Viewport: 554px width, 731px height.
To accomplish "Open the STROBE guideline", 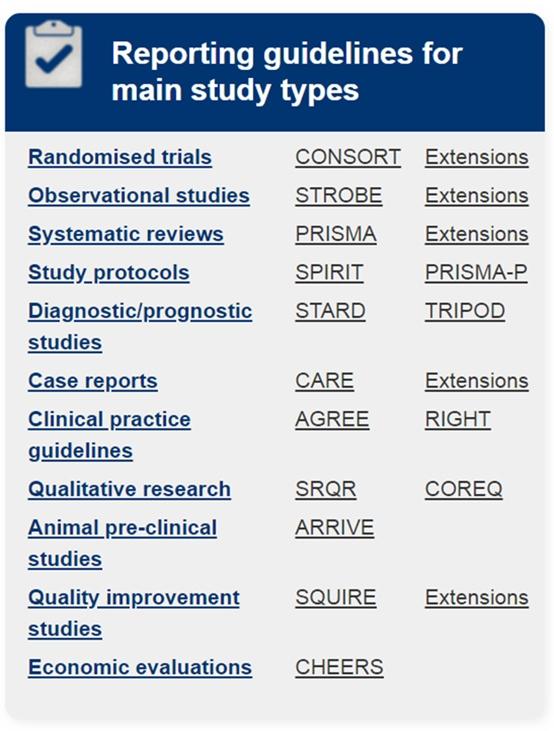I will click(x=339, y=196).
